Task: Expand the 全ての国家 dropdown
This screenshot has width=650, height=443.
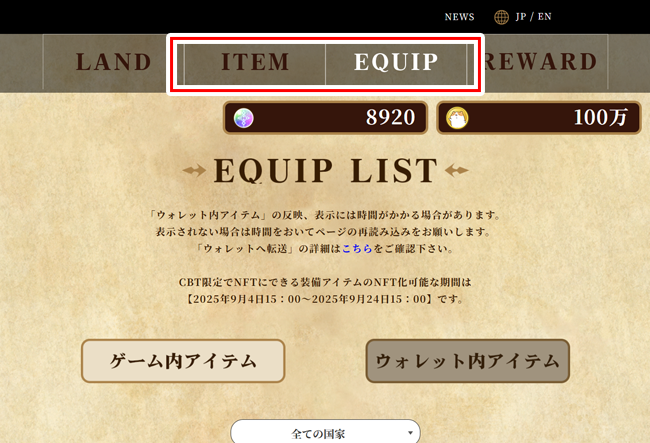Action: pos(325,433)
